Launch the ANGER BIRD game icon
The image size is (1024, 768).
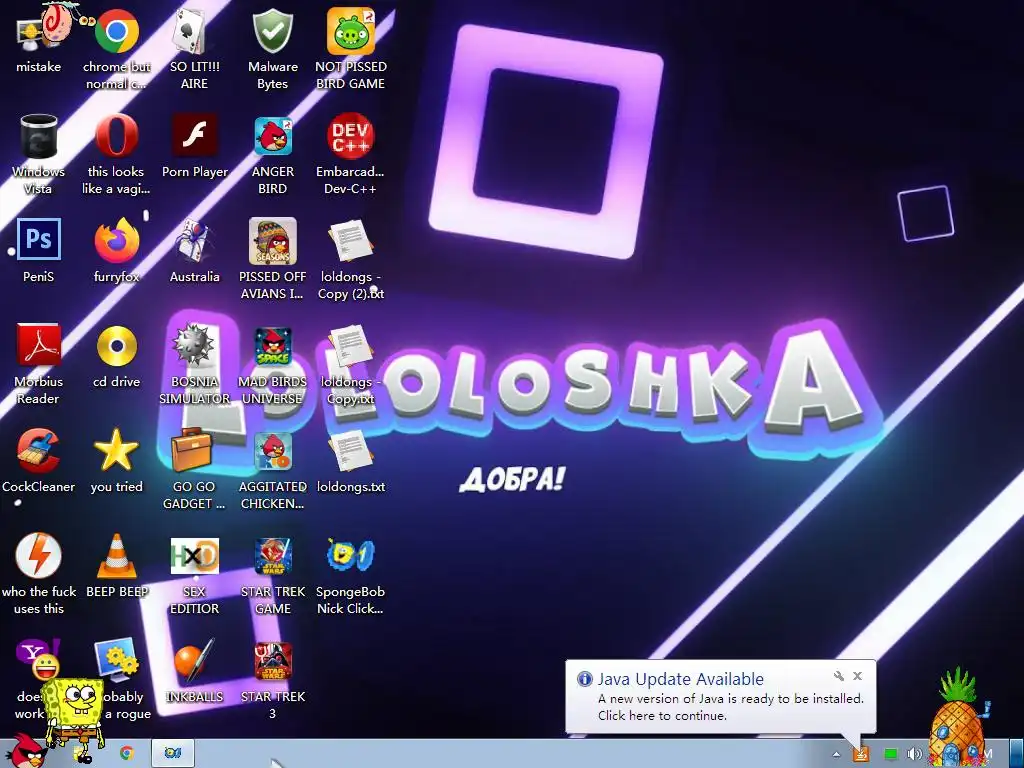[273, 136]
